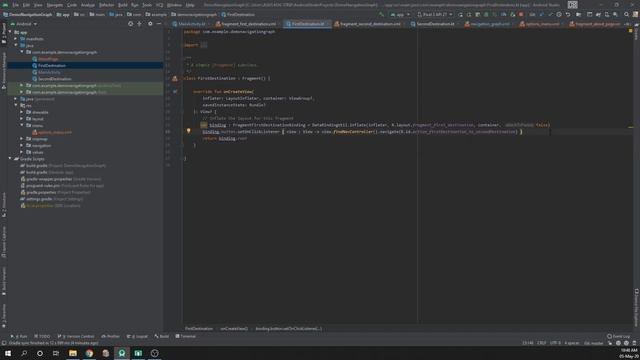Select SecondDestination in the project tree
This screenshot has width=640, height=360.
(55, 79)
